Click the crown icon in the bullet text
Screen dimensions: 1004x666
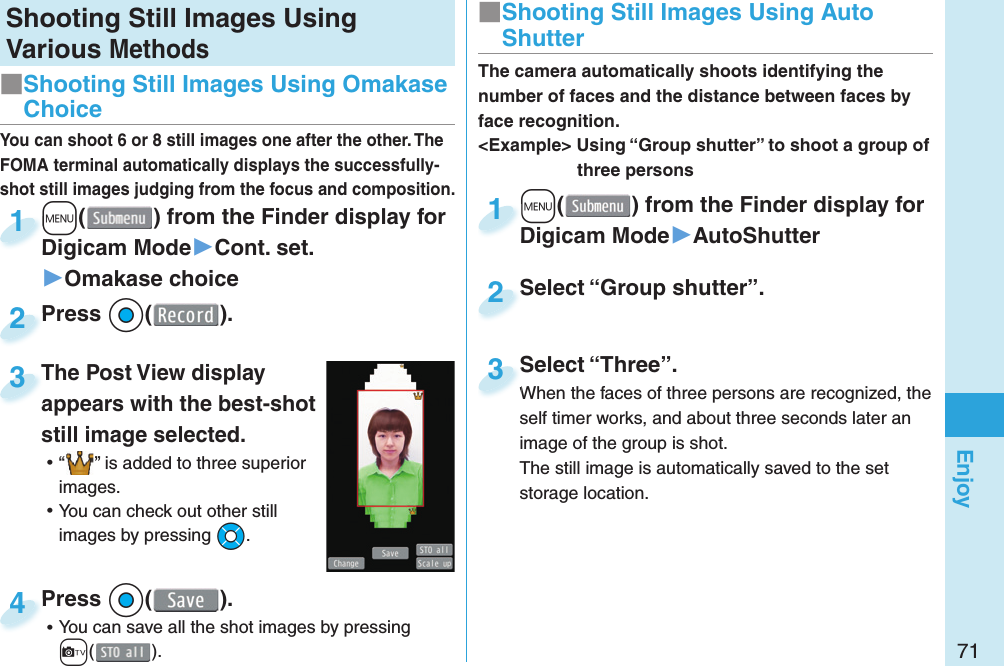pyautogui.click(x=79, y=464)
